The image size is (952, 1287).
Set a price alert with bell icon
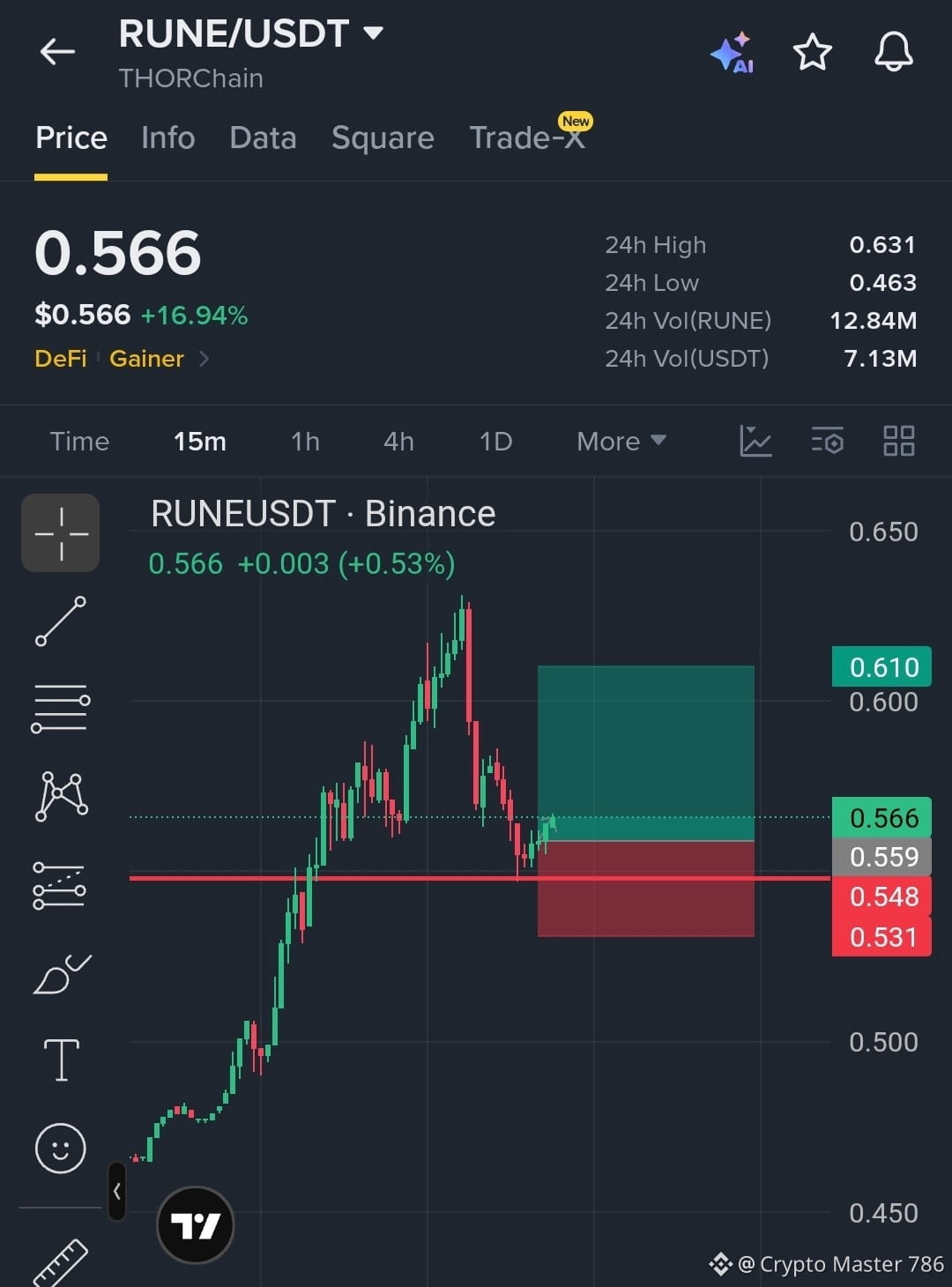pyautogui.click(x=893, y=52)
